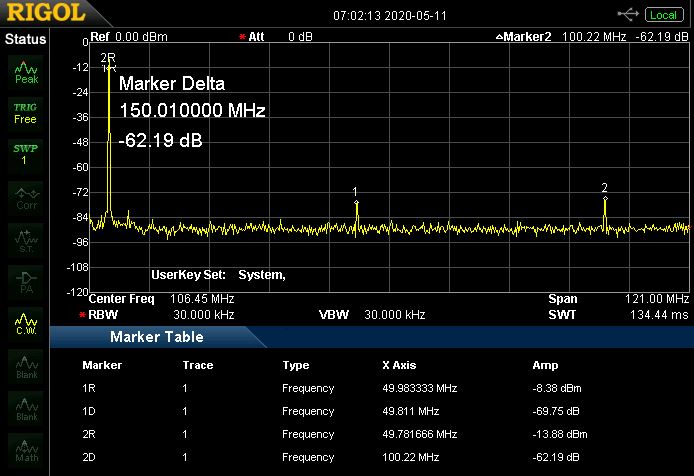This screenshot has width=694, height=476.
Task: Click the -60 y-axis scale label
Action: [x=81, y=167]
